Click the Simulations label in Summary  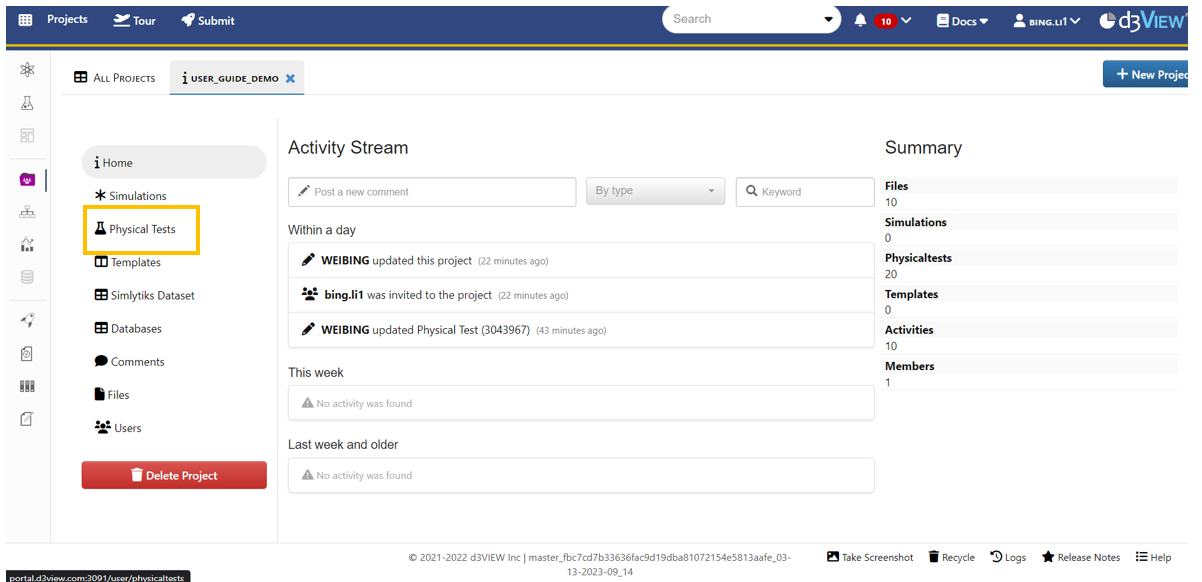[x=915, y=222]
